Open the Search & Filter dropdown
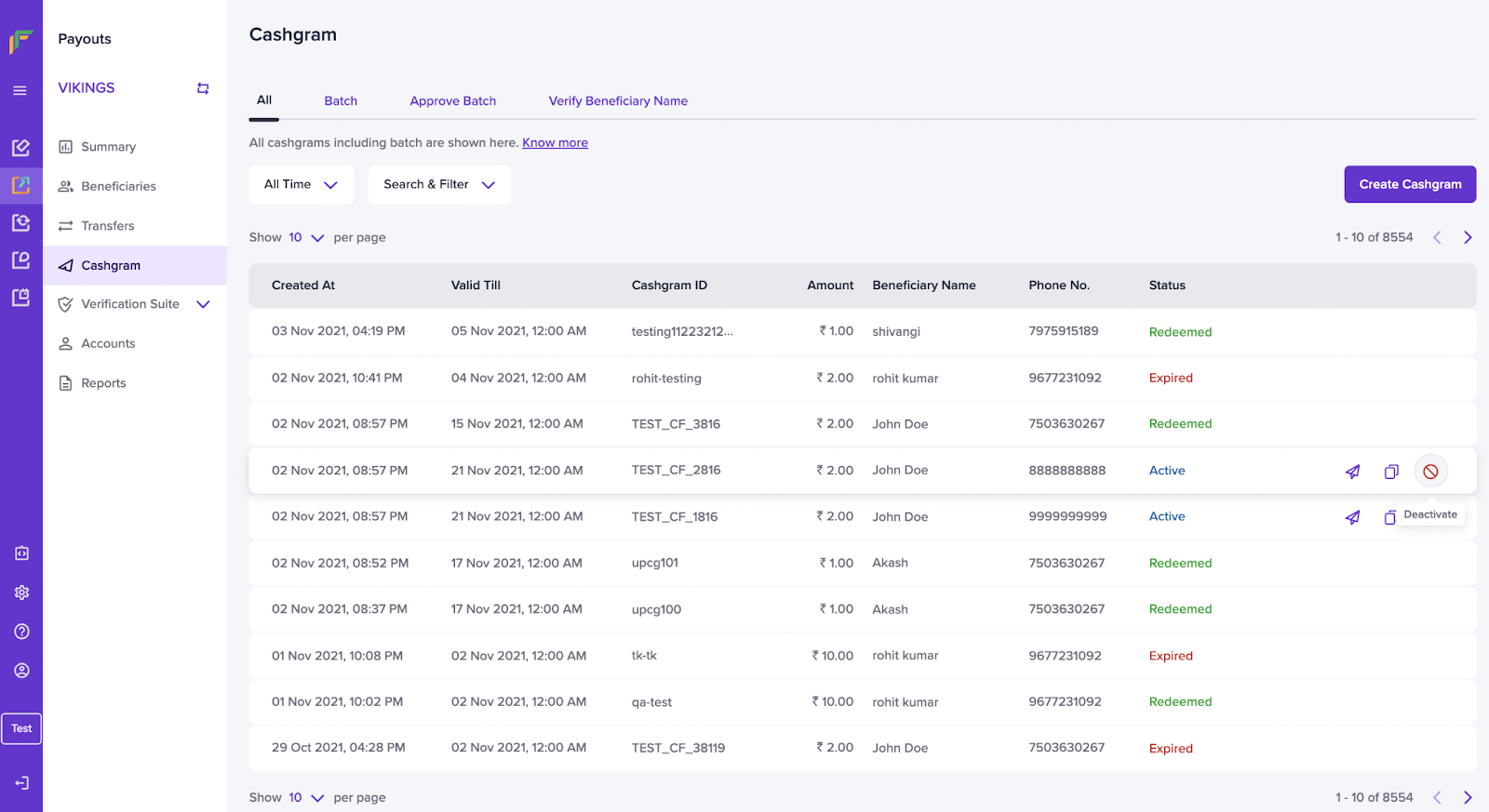The height and width of the screenshot is (812, 1489). tap(439, 185)
